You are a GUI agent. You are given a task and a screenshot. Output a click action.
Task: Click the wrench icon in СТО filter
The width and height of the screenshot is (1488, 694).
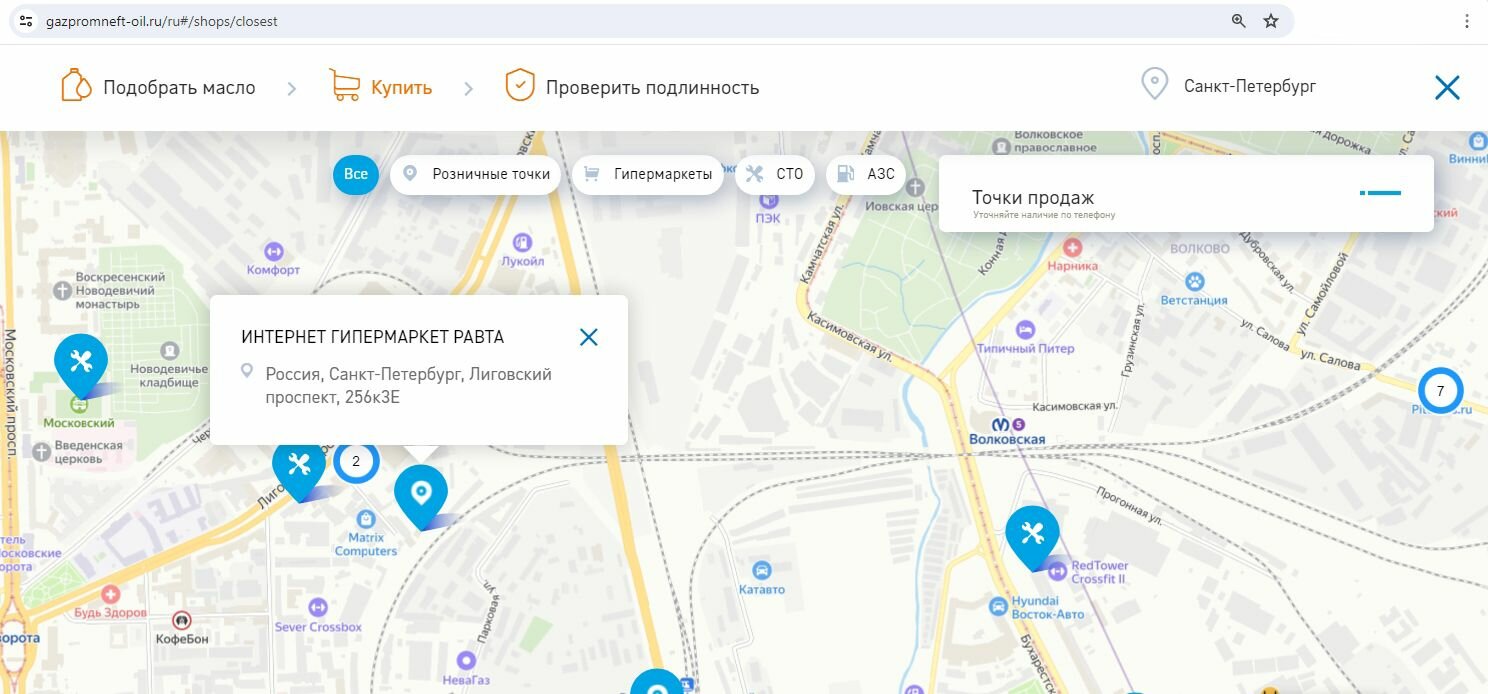coord(755,174)
